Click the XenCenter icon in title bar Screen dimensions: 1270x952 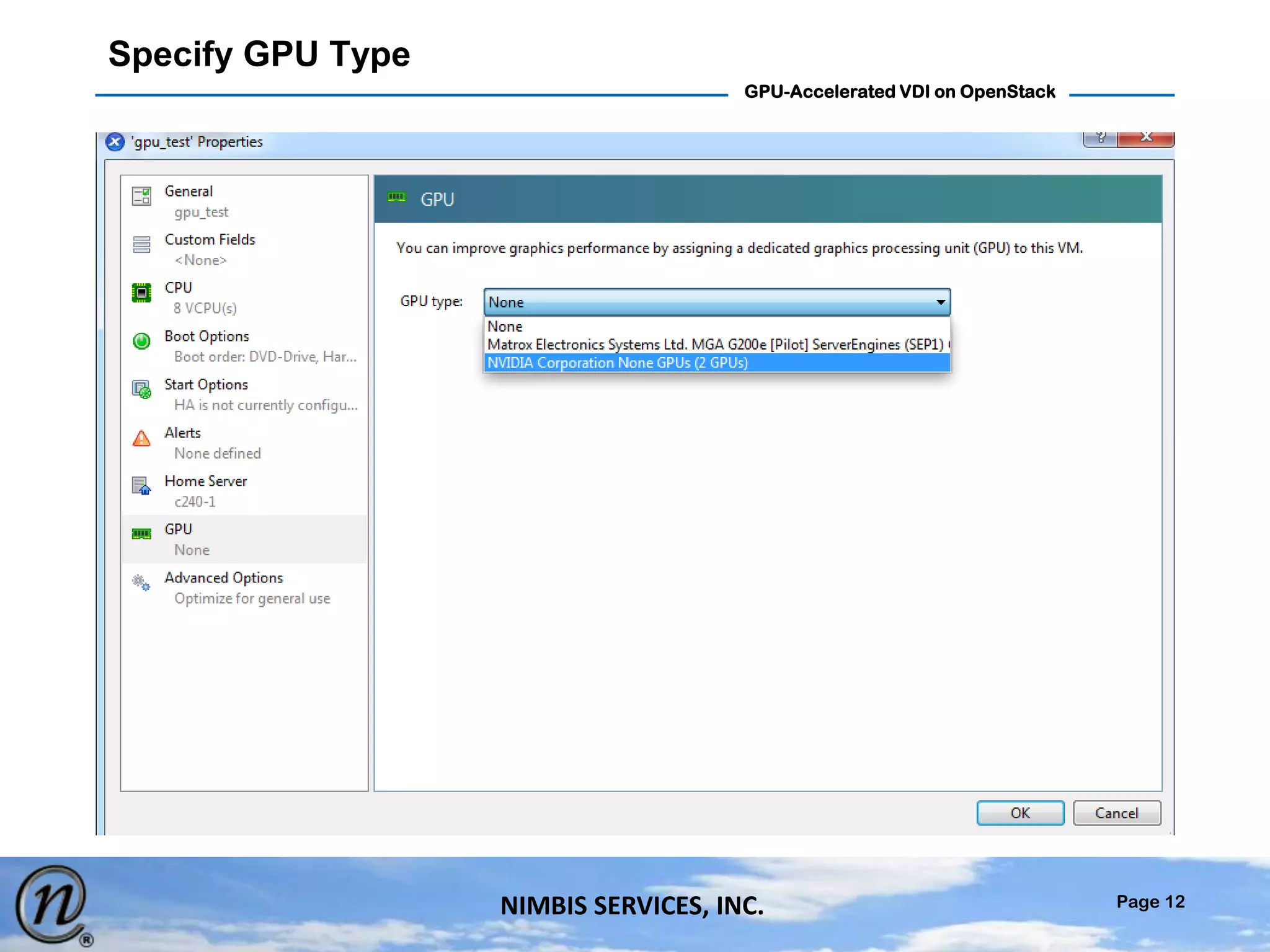115,142
